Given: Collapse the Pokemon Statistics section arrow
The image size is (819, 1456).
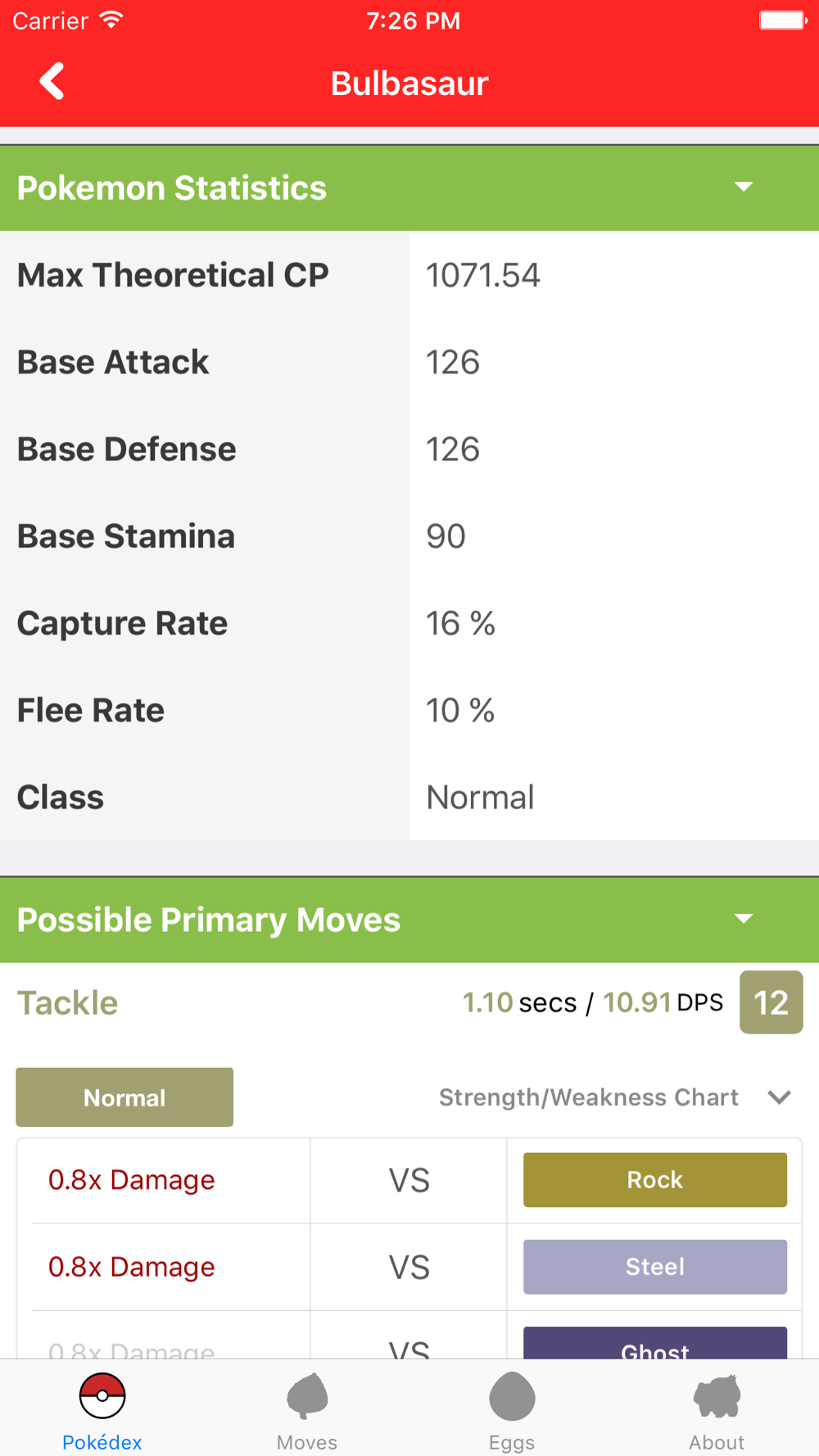Looking at the screenshot, I should 743,188.
